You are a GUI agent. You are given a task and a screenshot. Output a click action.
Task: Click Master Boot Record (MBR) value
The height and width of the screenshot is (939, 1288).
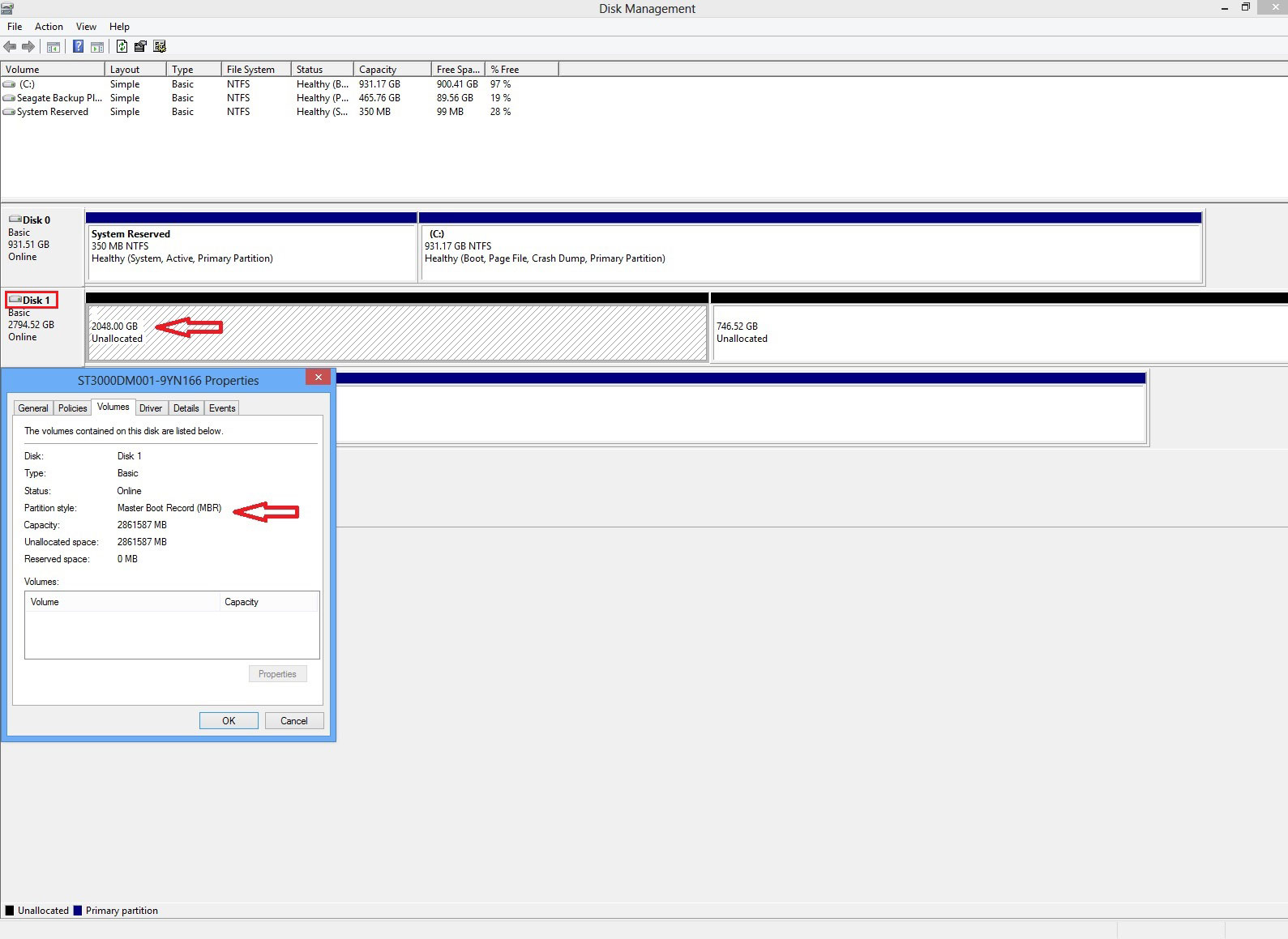click(169, 508)
